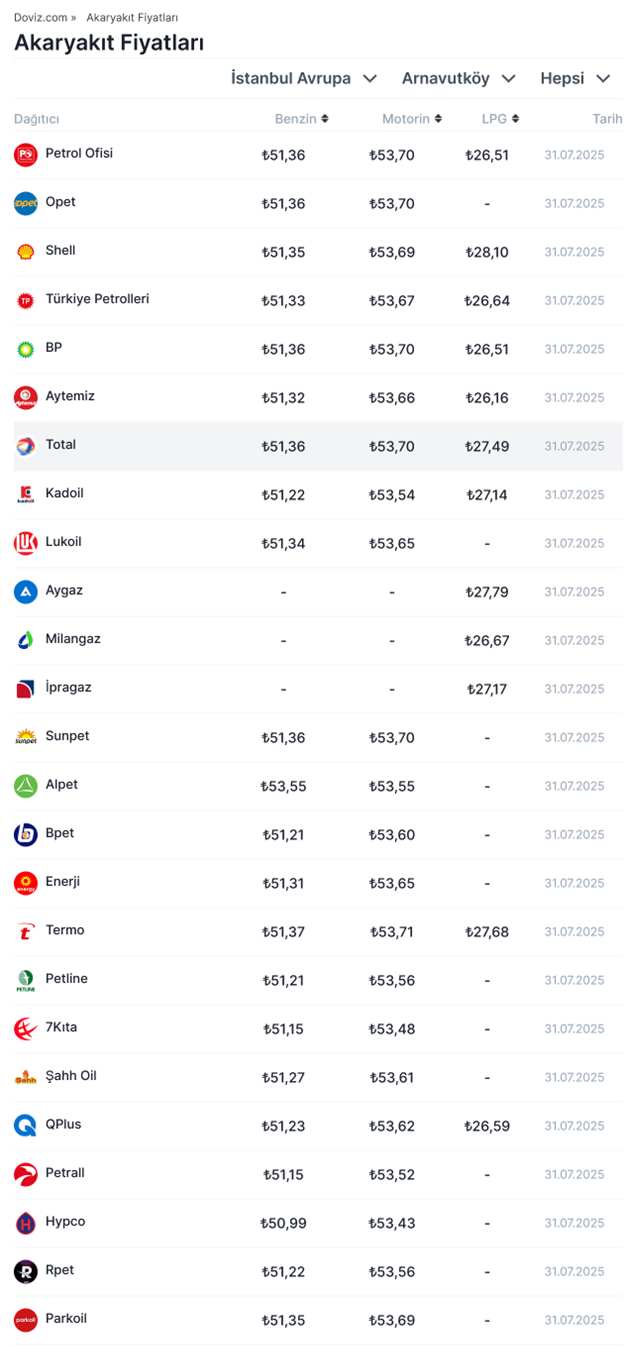This screenshot has width=624, height=1347.
Task: Click the Rpet logo icon
Action: pos(25,1272)
